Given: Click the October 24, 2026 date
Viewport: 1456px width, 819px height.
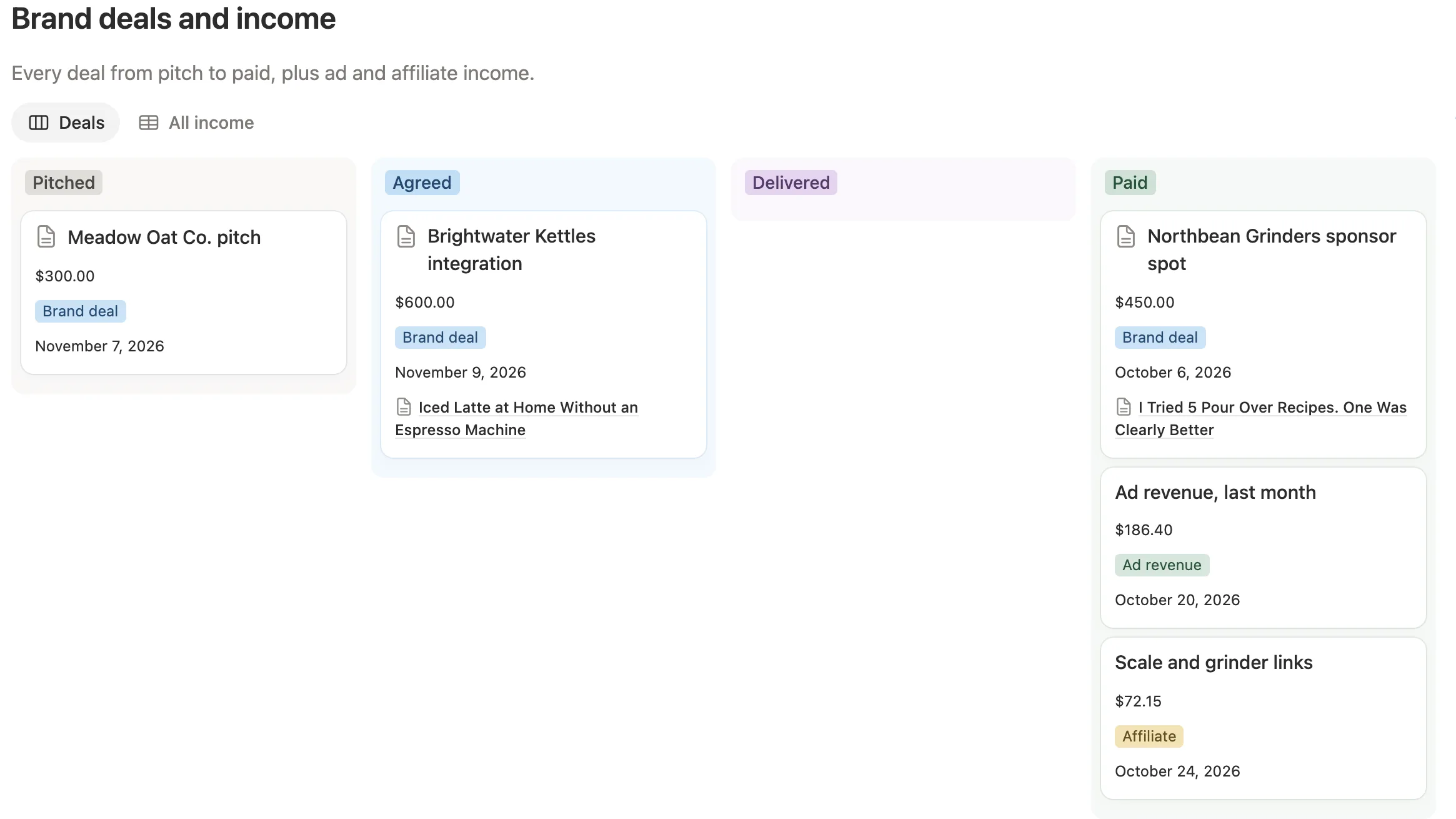Looking at the screenshot, I should [1177, 771].
